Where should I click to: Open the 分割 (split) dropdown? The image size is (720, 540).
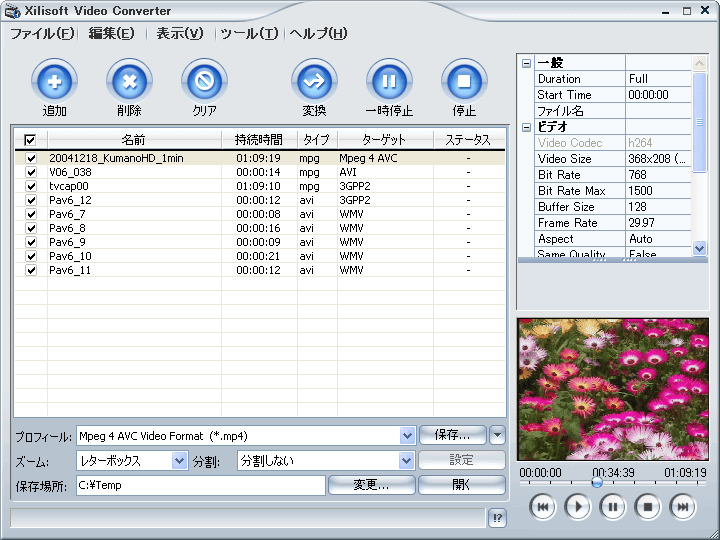click(406, 461)
